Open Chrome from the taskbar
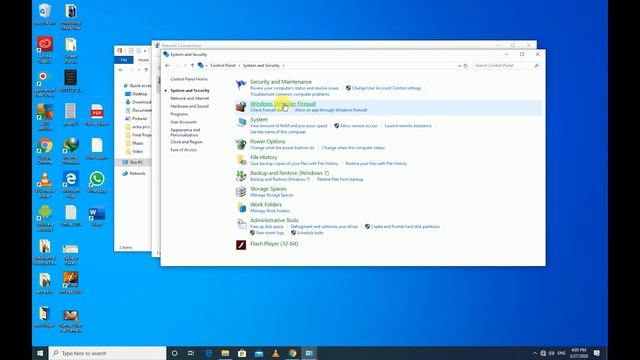Viewport: 640px width, 360px height. (292, 353)
